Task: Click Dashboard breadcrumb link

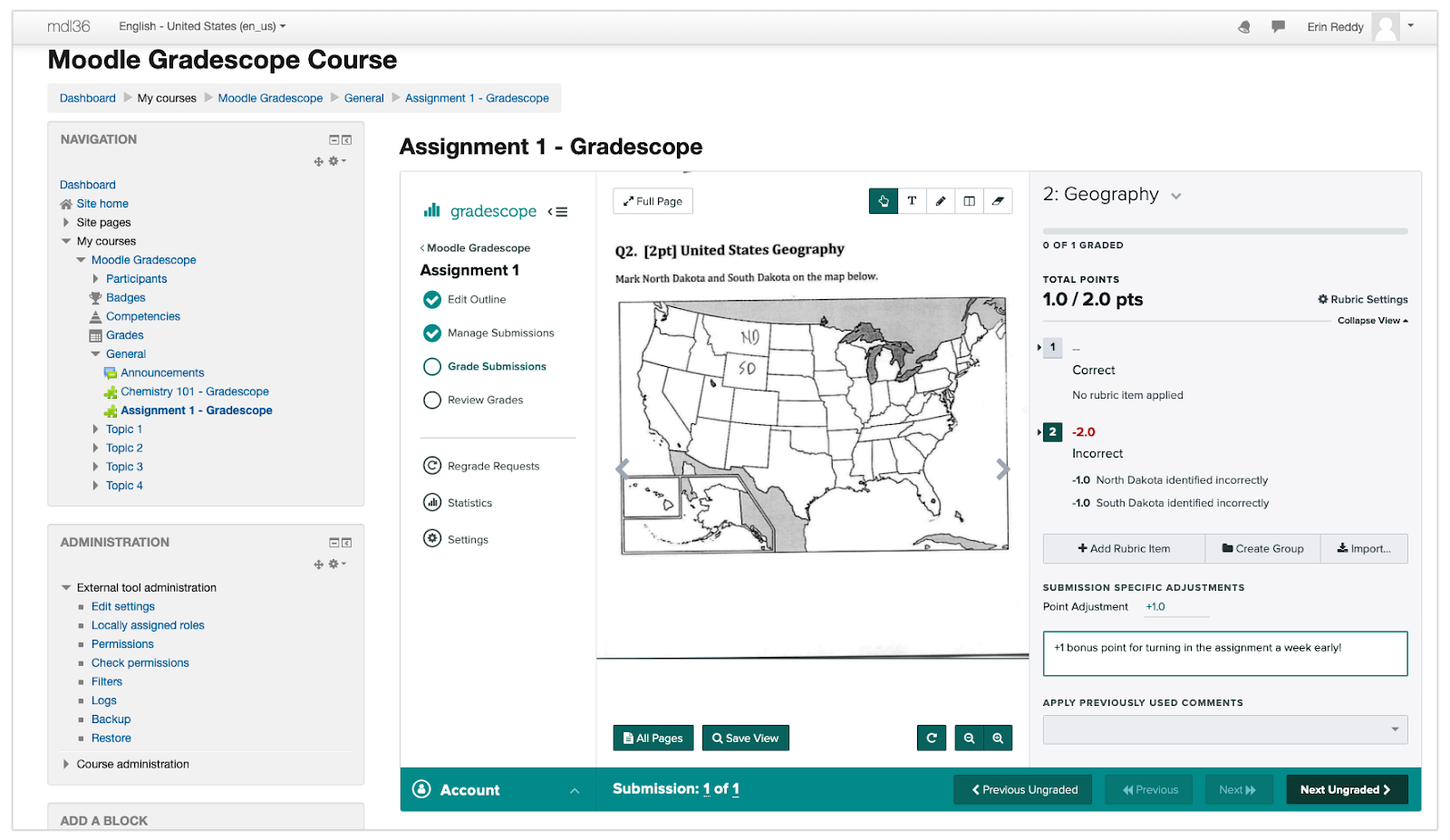Action: coord(88,98)
